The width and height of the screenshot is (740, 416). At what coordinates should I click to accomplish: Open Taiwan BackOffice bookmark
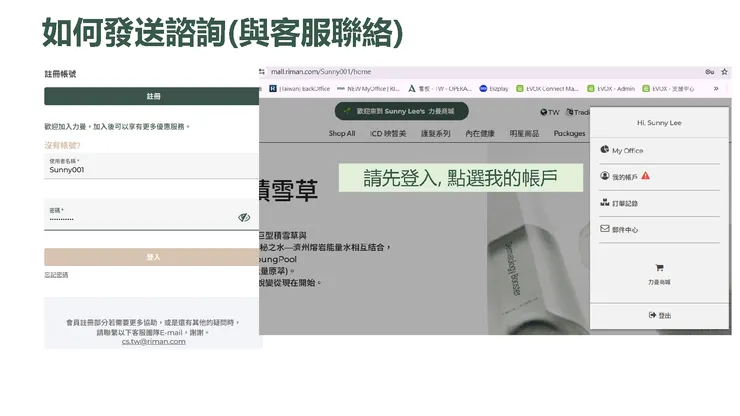click(x=300, y=88)
